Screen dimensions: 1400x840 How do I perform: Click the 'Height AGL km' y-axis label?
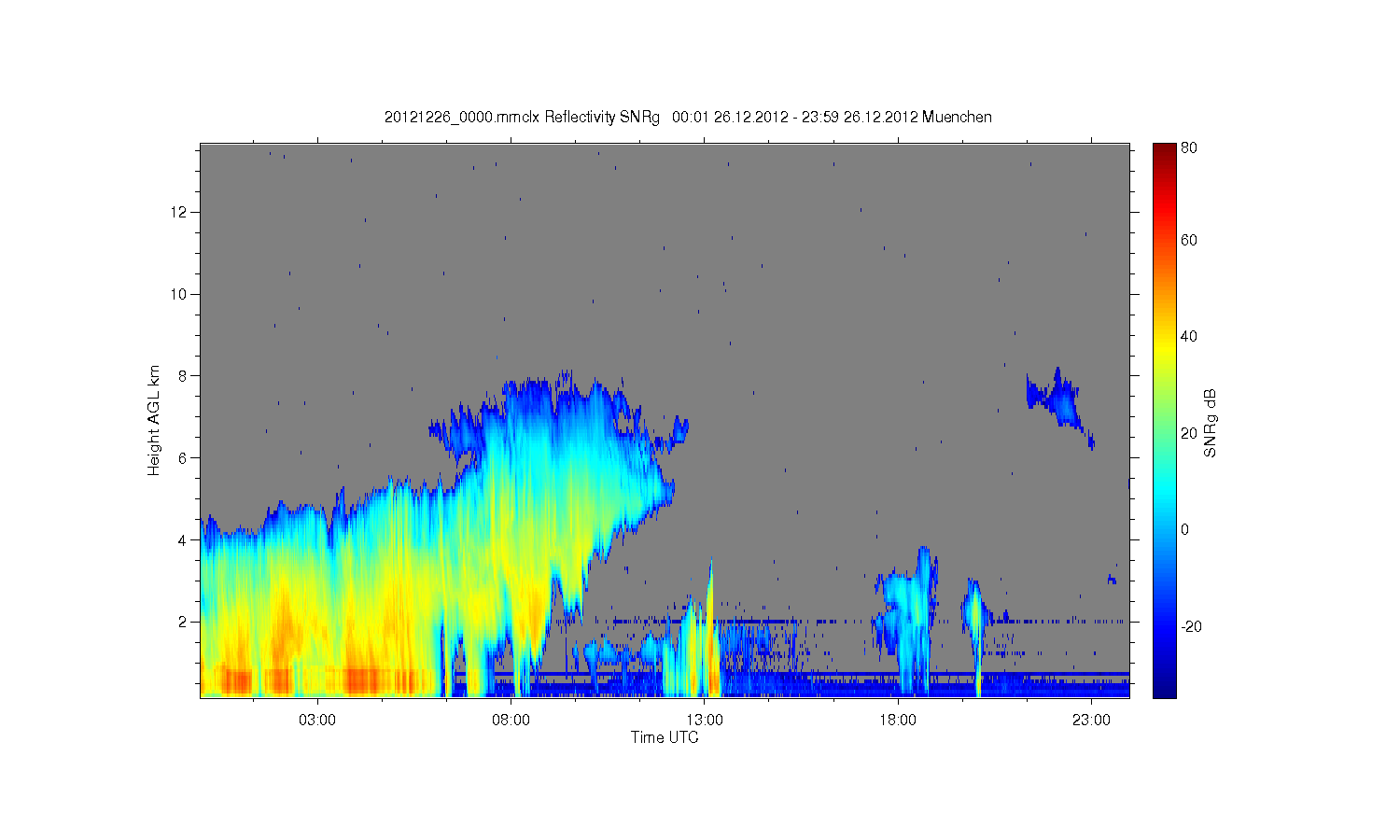(154, 420)
